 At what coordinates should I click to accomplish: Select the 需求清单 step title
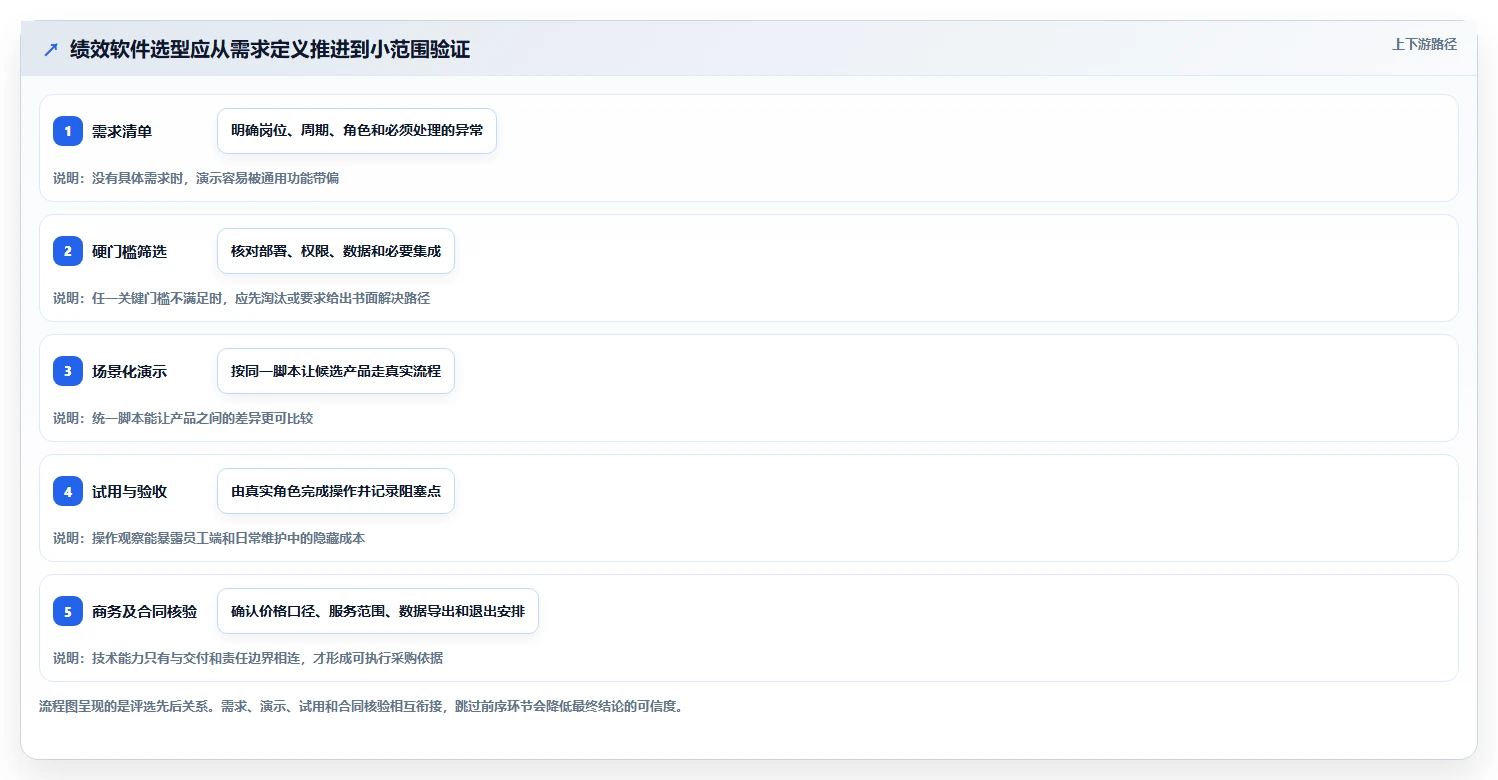[122, 131]
